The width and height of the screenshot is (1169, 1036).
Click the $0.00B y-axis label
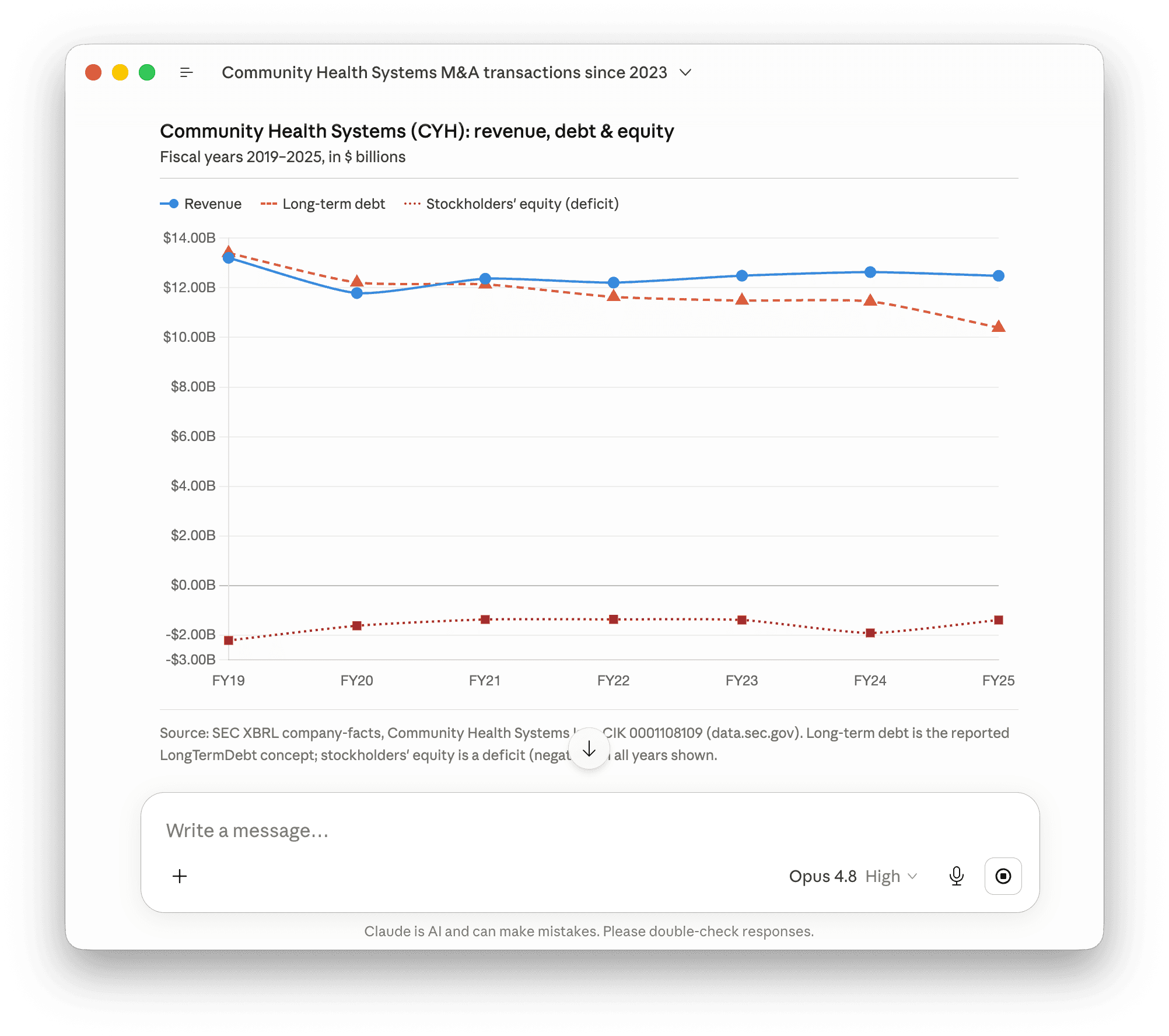[x=193, y=585]
